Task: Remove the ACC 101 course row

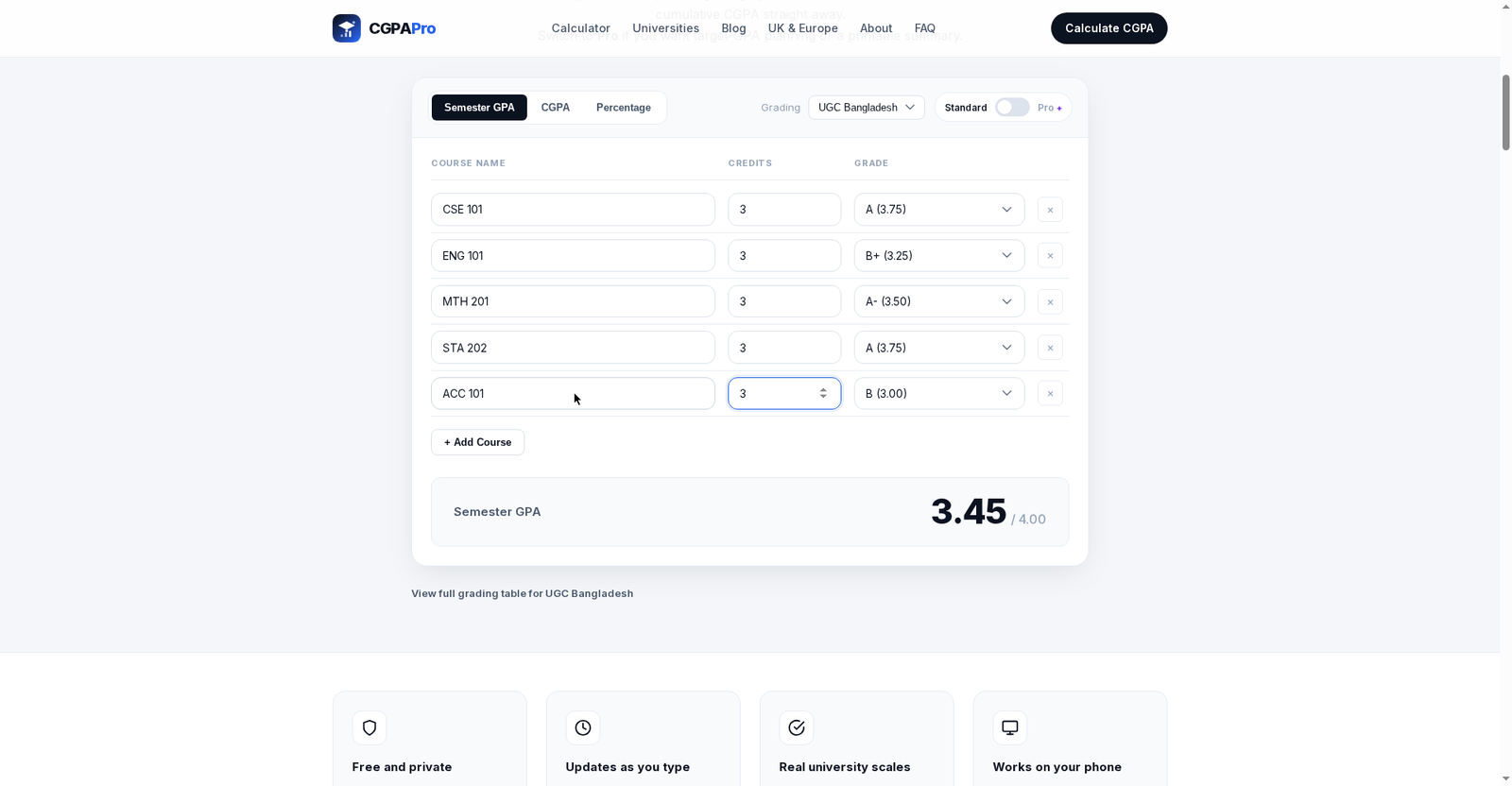Action: click(x=1050, y=394)
